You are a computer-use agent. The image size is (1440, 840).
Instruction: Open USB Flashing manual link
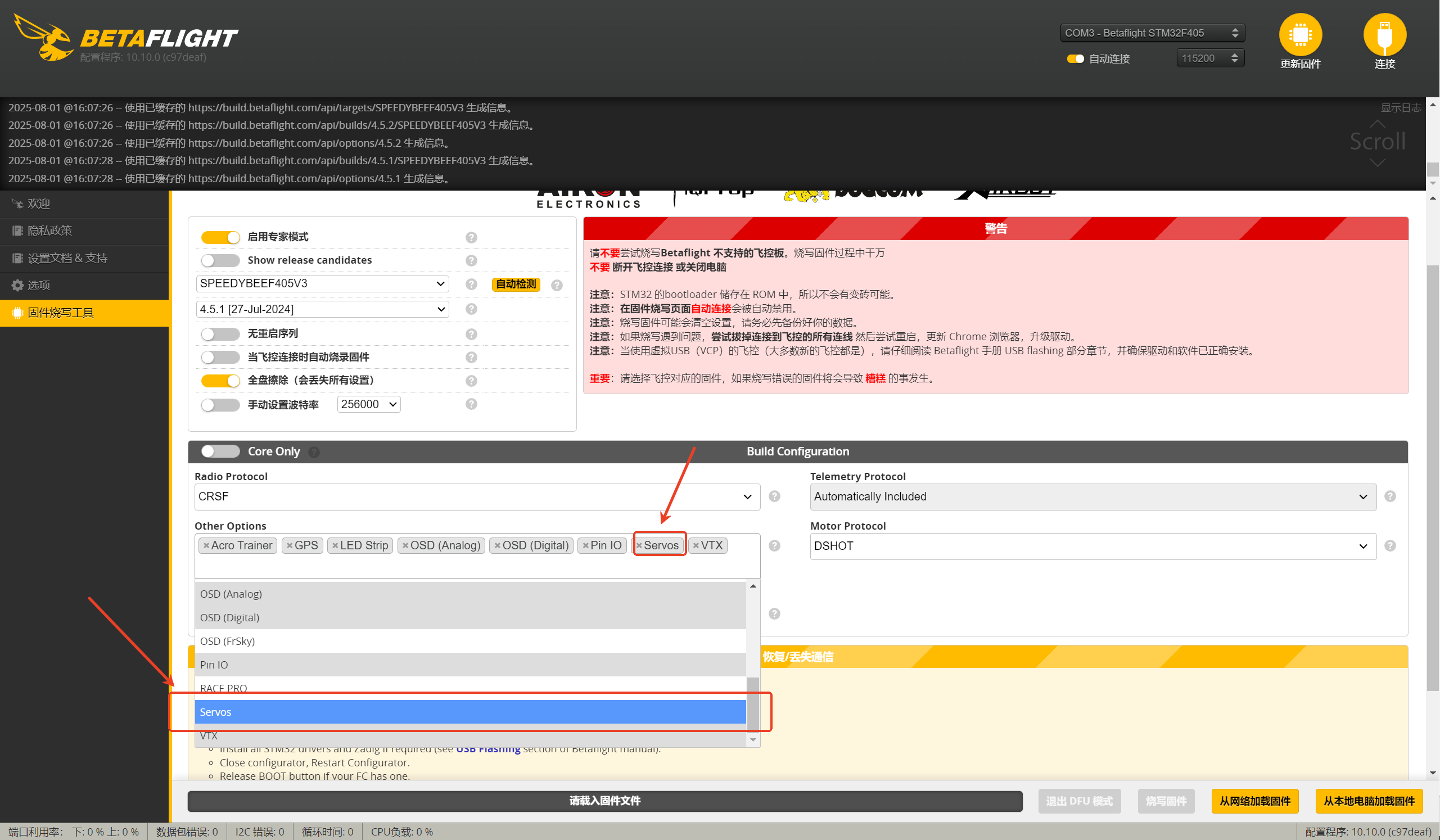coord(488,749)
